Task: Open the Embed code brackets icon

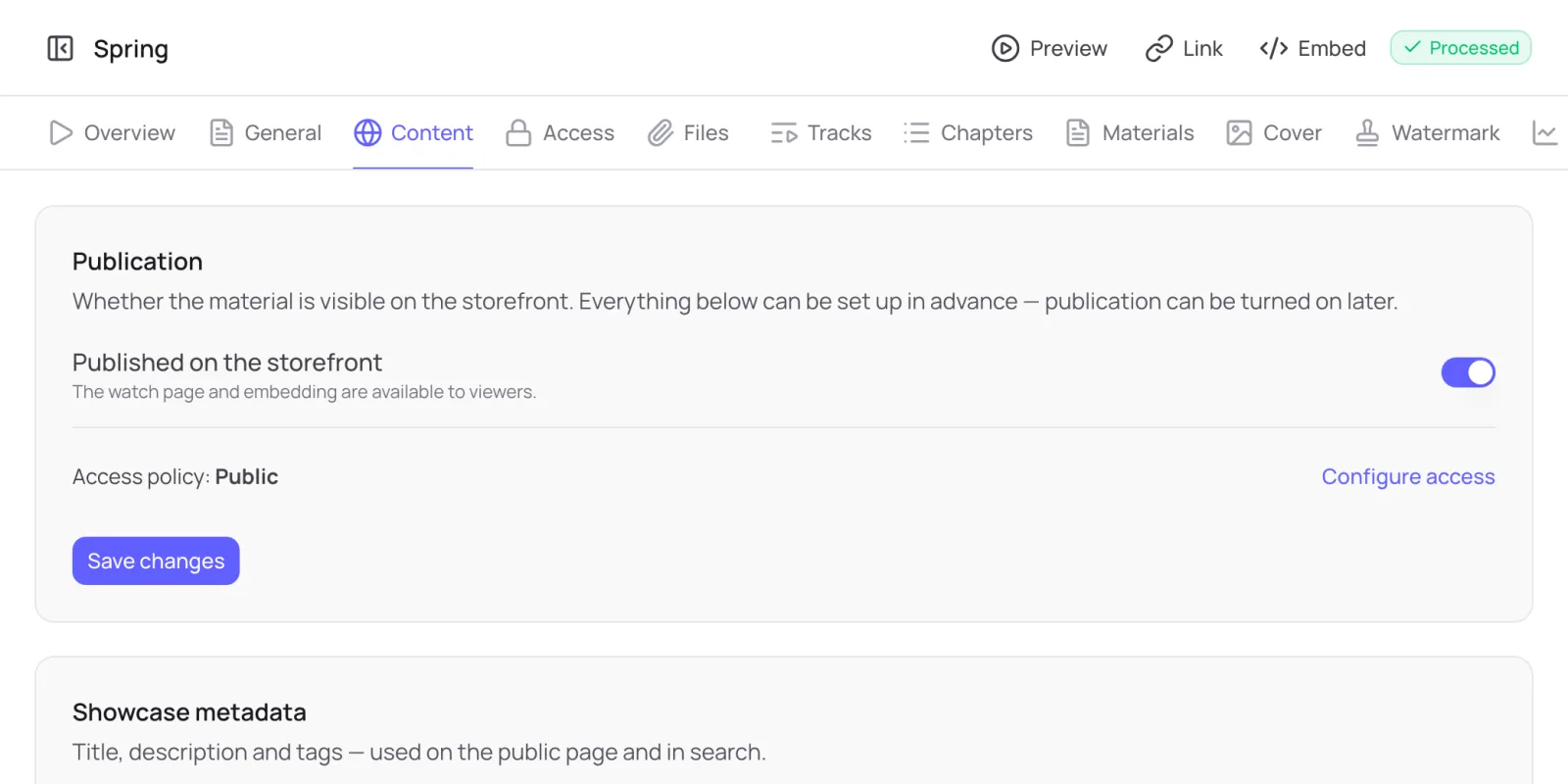Action: tap(1274, 48)
